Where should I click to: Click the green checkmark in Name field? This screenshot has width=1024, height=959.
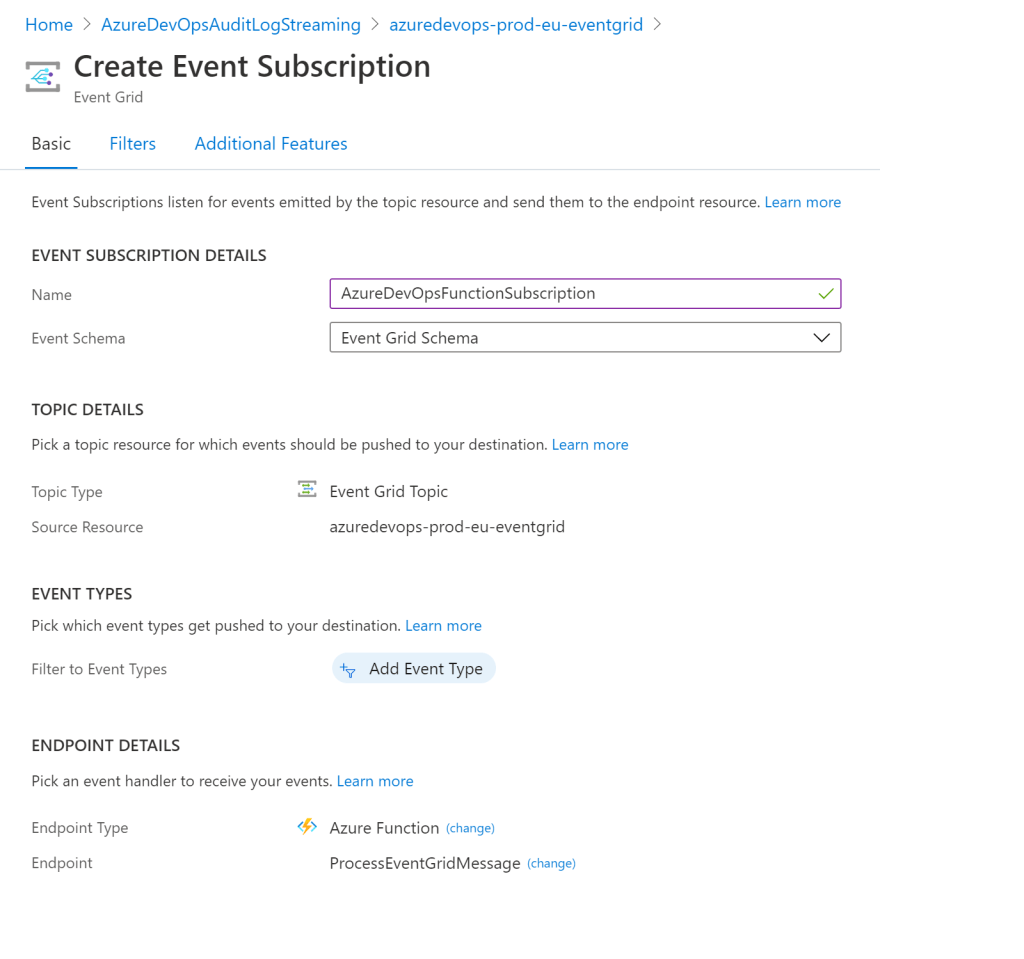pyautogui.click(x=825, y=294)
